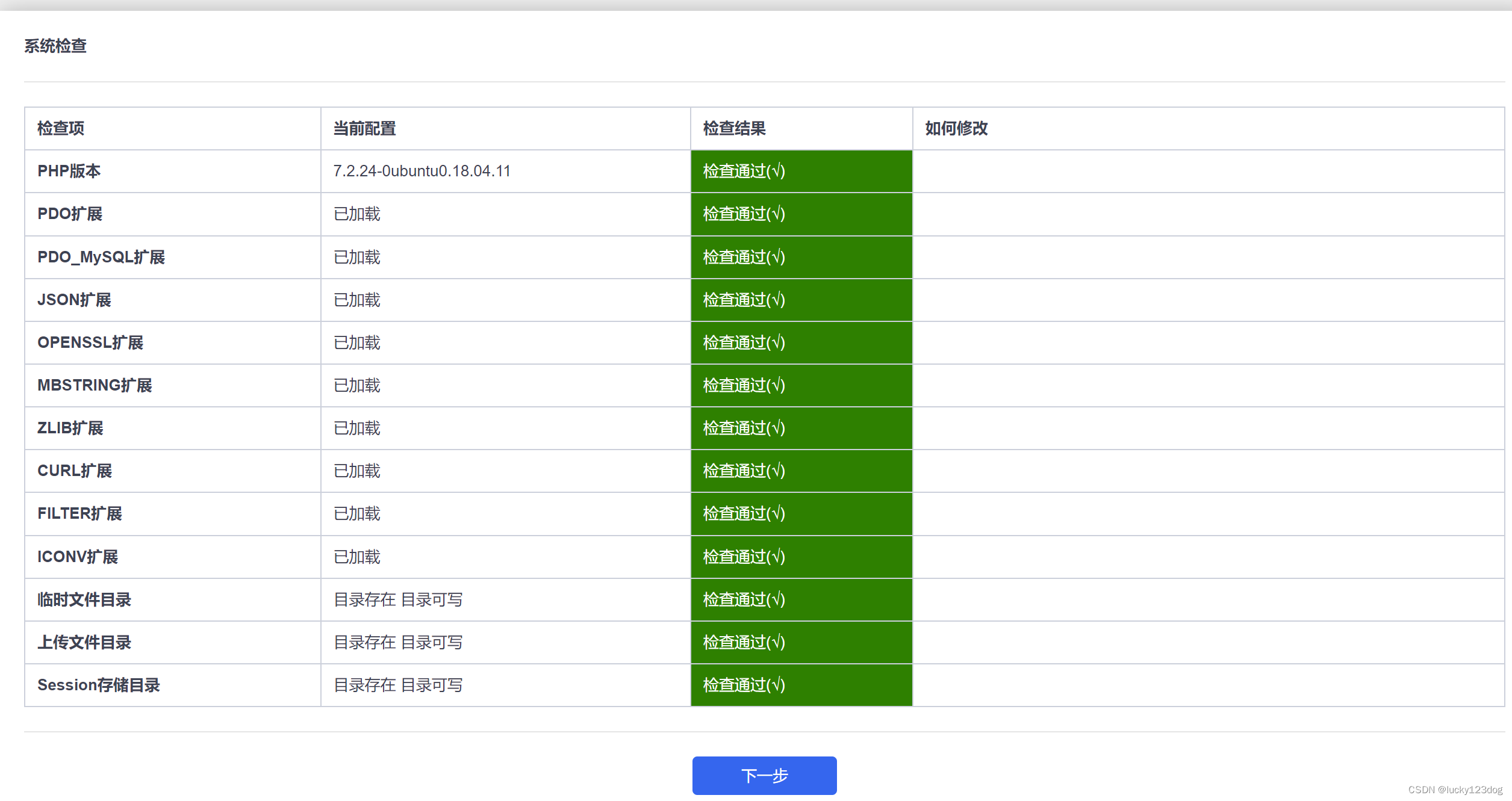The image size is (1512, 801).
Task: Click 检查通过(√) result for 上传文件目录
Action: click(x=801, y=642)
